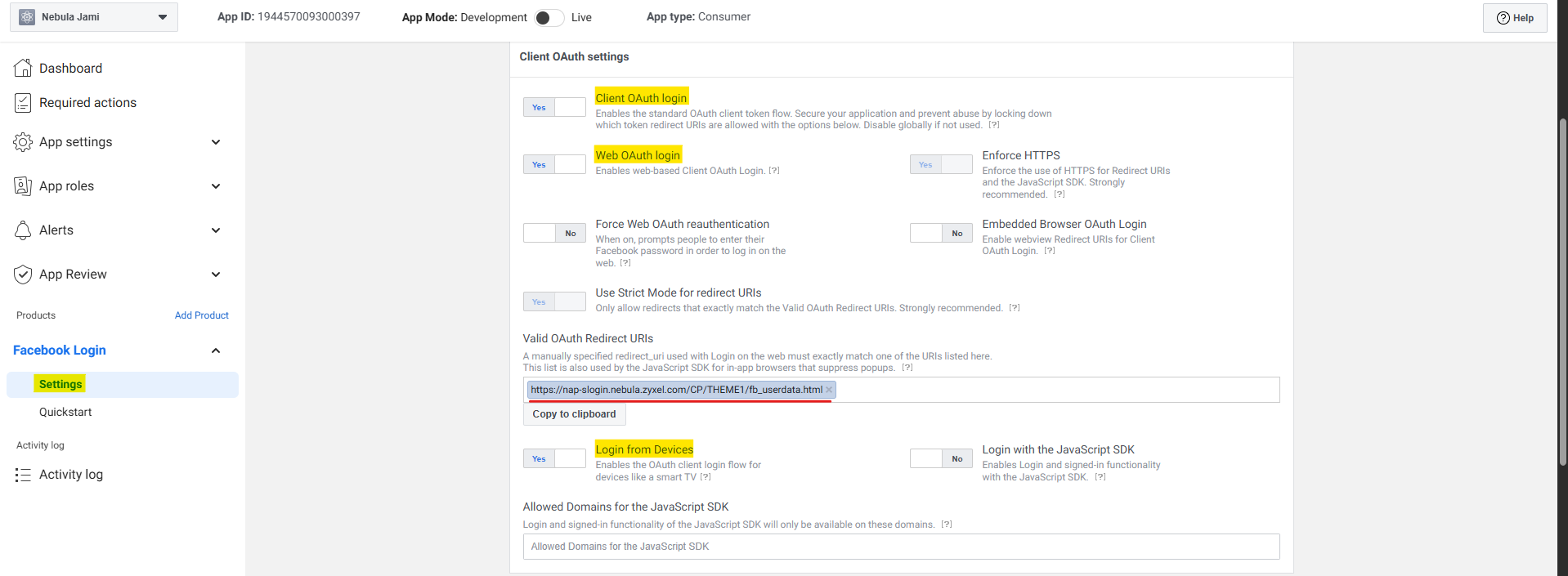Open the Nebula Jami app selector dropdown
Viewport: 1568px width, 576px height.
[94, 16]
